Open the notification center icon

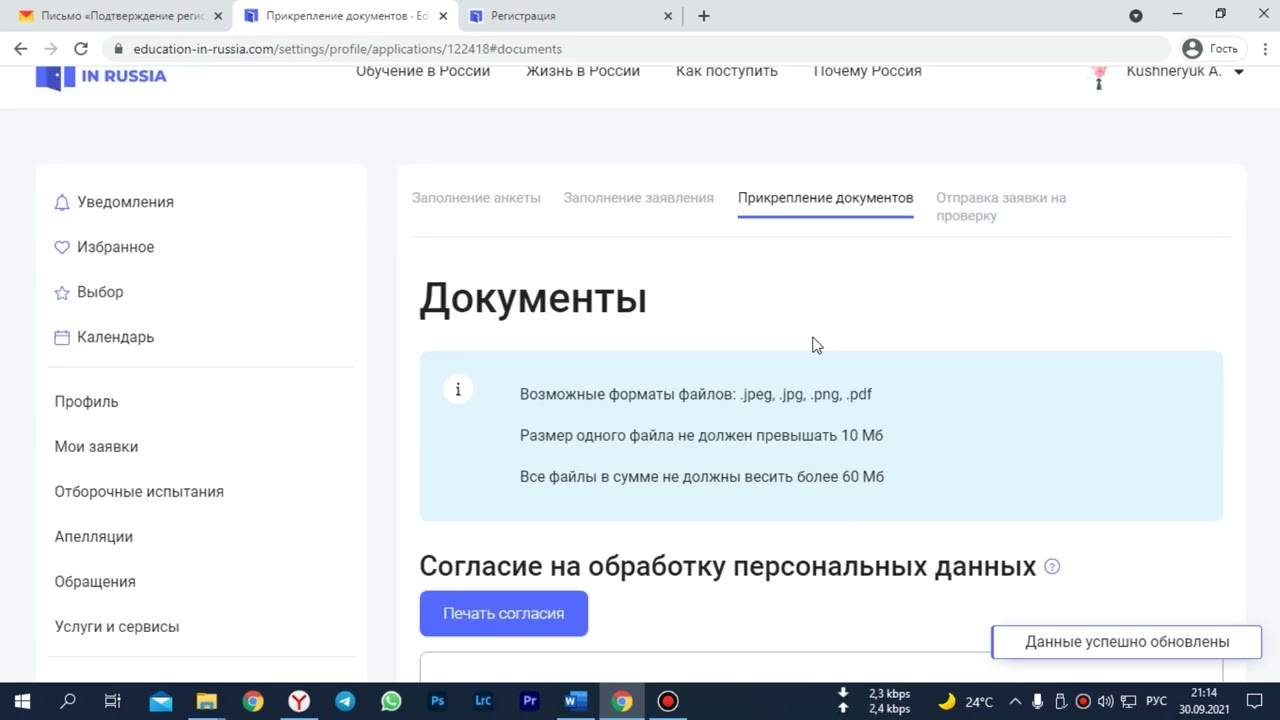click(1254, 701)
